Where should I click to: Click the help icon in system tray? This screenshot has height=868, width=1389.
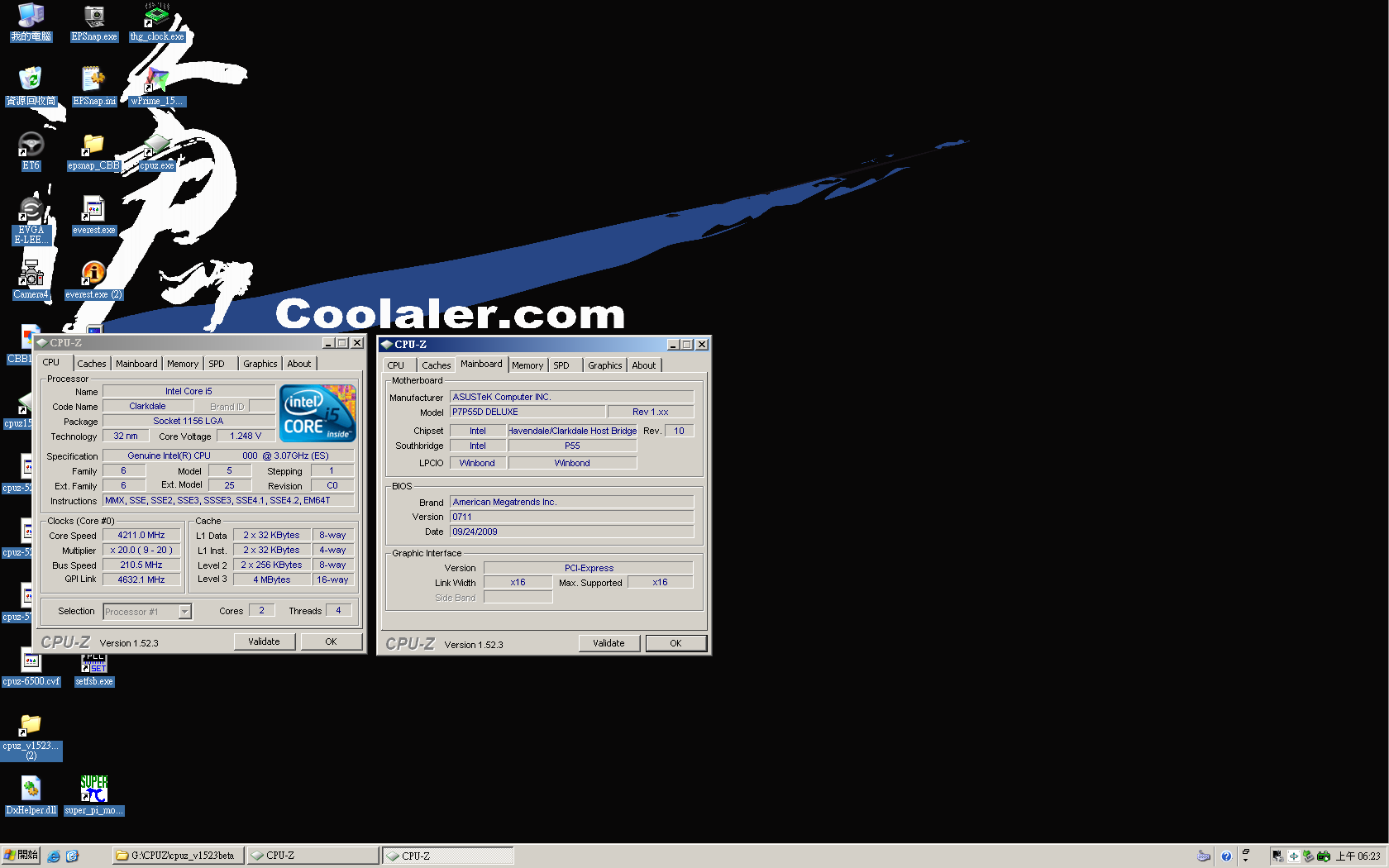(1226, 856)
